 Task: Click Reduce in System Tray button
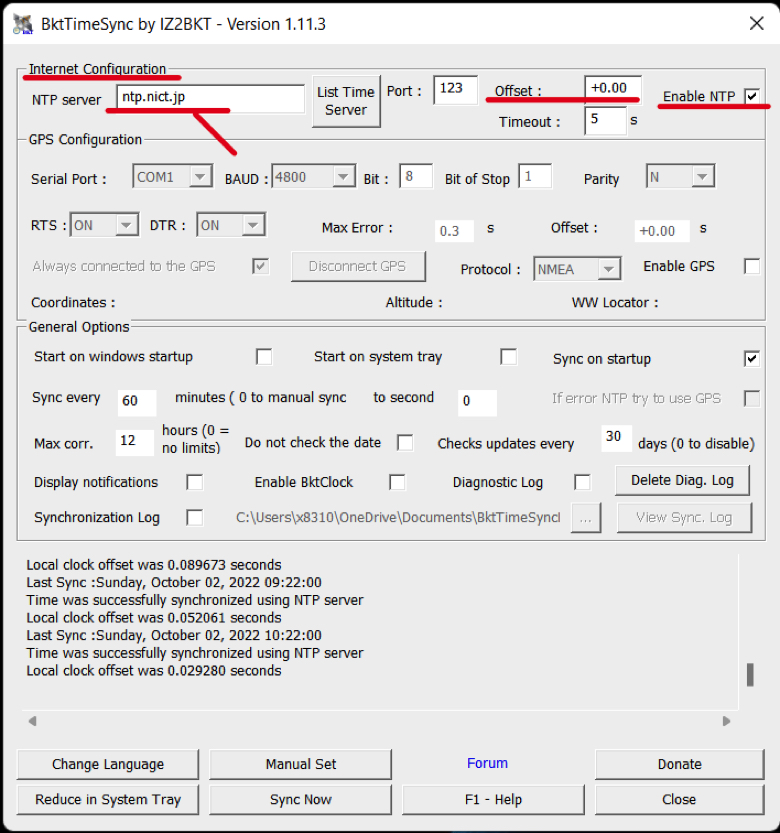pos(108,800)
